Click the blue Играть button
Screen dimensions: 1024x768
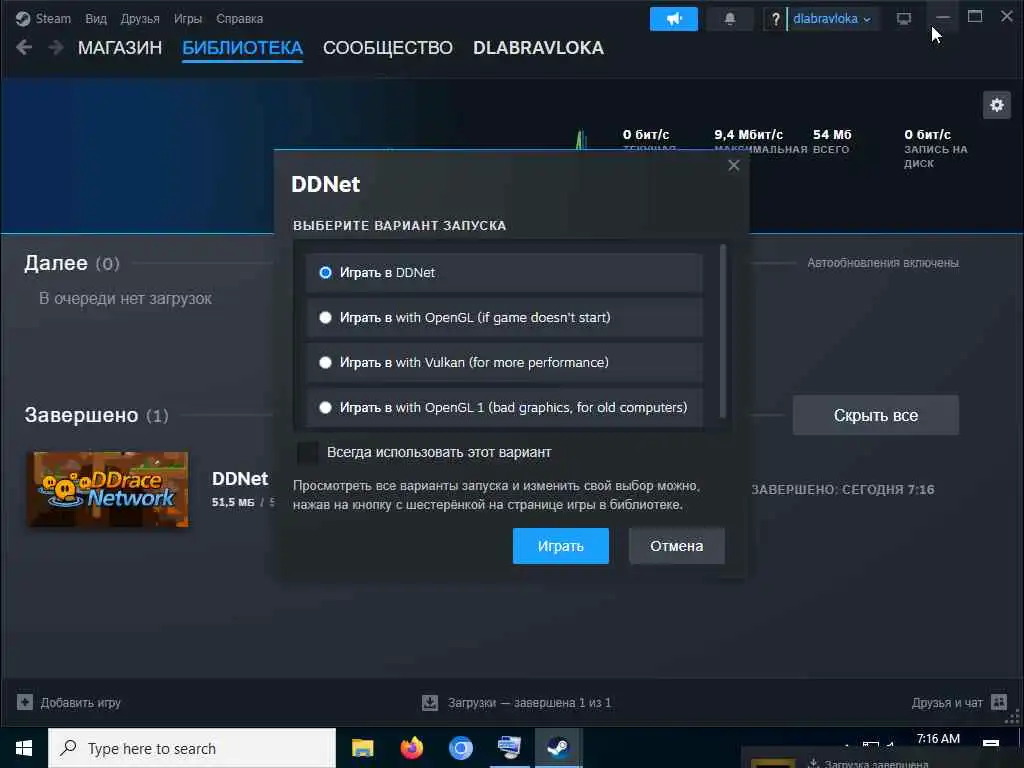tap(560, 546)
